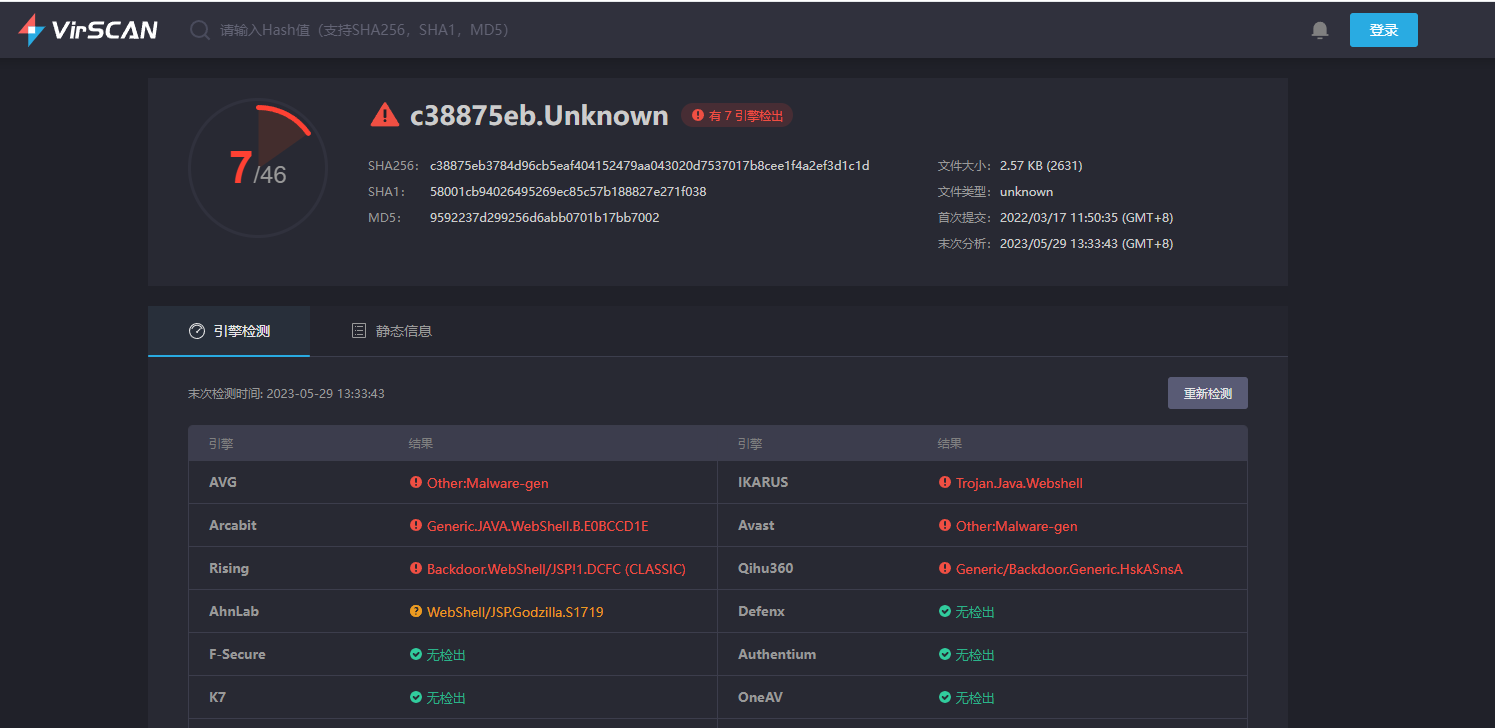This screenshot has width=1495, height=728.
Task: Click the gauge icon on 引擎检测 tab
Action: tap(197, 331)
